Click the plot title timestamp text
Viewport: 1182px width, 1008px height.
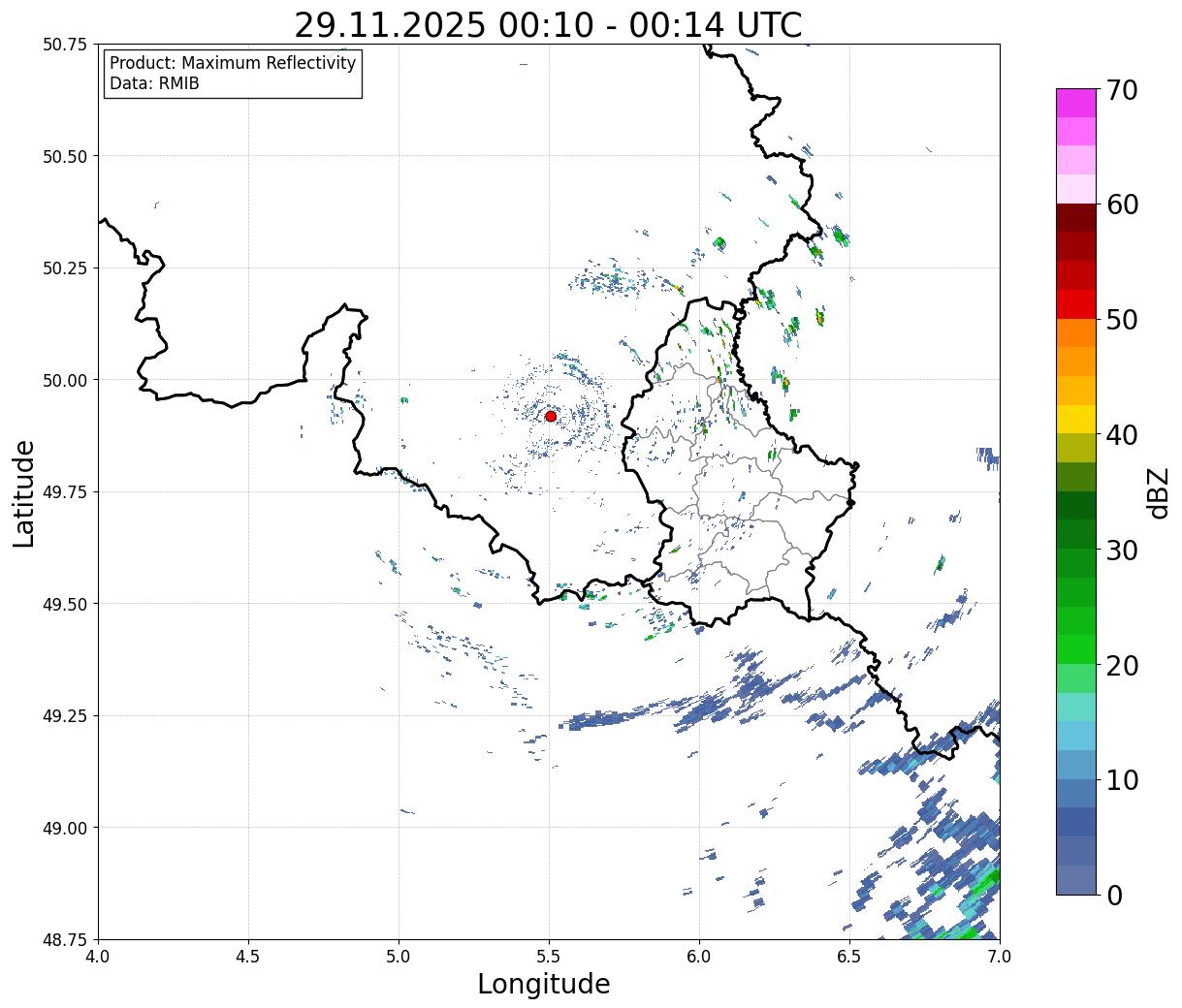[x=548, y=24]
